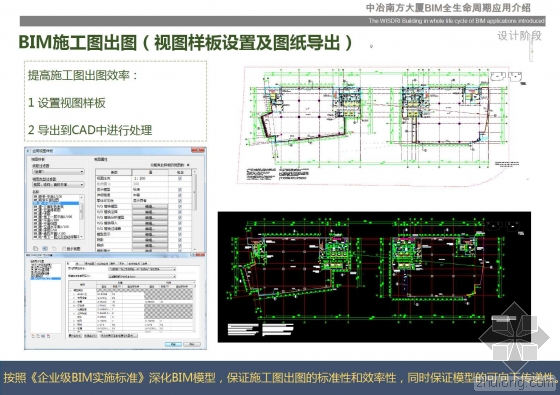Image resolution: width=560 pixels, height=395 pixels.
Task: Select highlighted template in names list
Action: [56, 203]
